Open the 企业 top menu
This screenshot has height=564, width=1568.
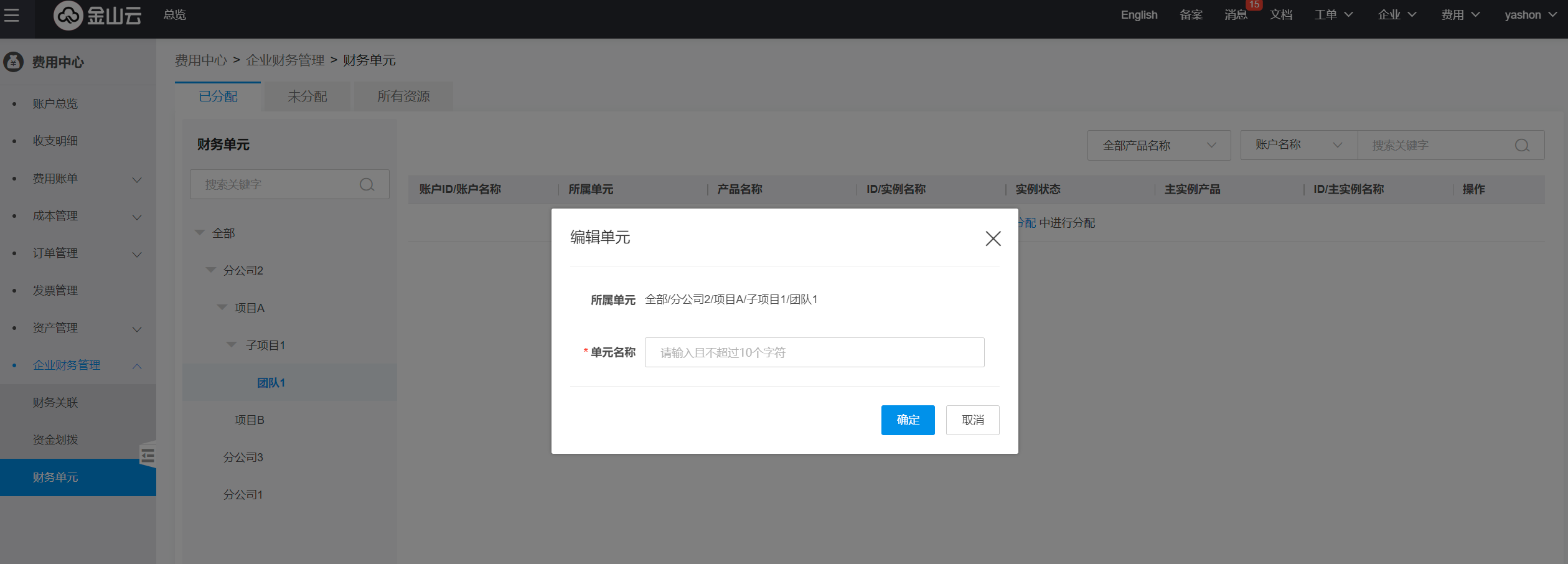(1397, 15)
